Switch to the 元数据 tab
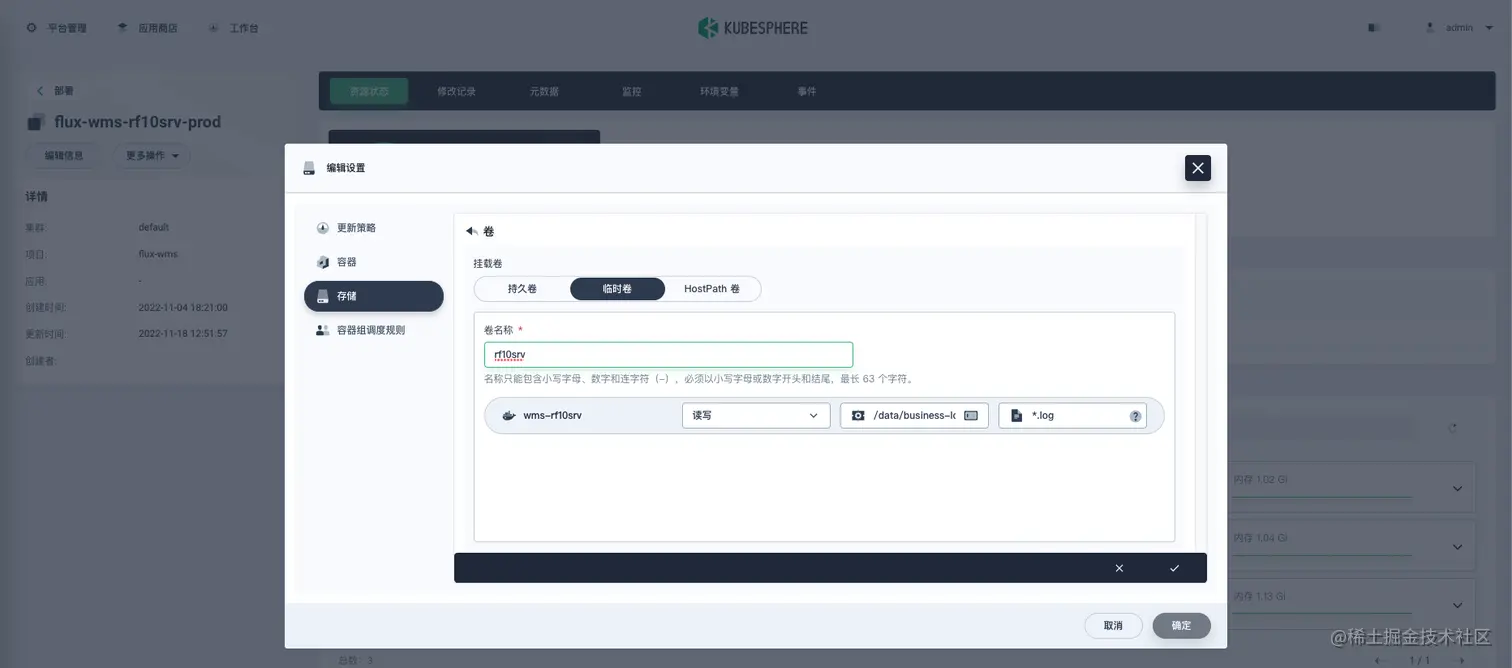The image size is (1512, 668). point(544,91)
